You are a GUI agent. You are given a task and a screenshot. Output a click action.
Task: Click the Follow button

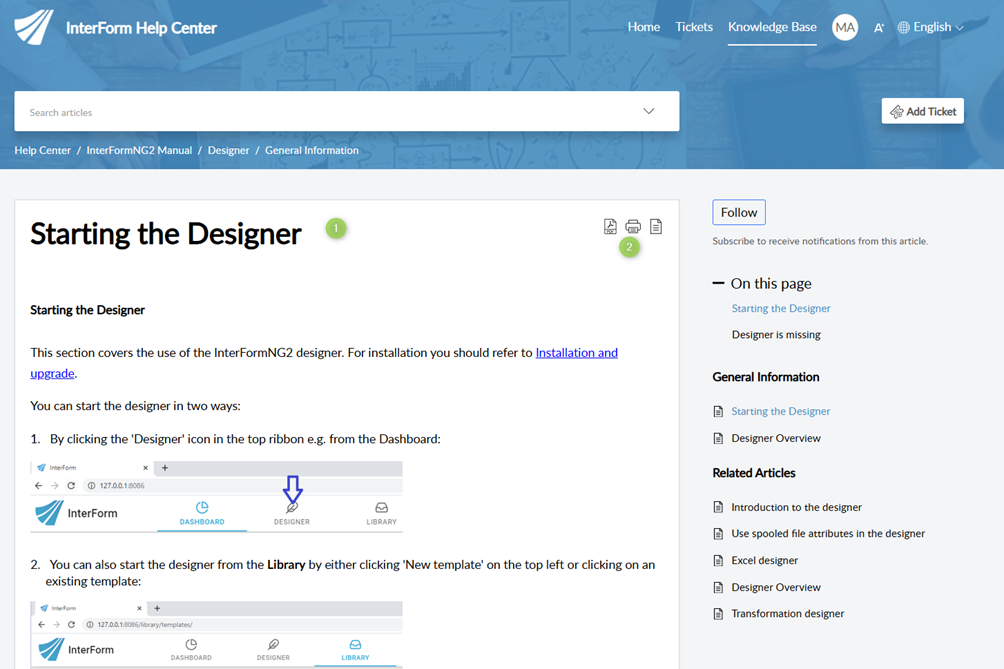click(x=739, y=213)
